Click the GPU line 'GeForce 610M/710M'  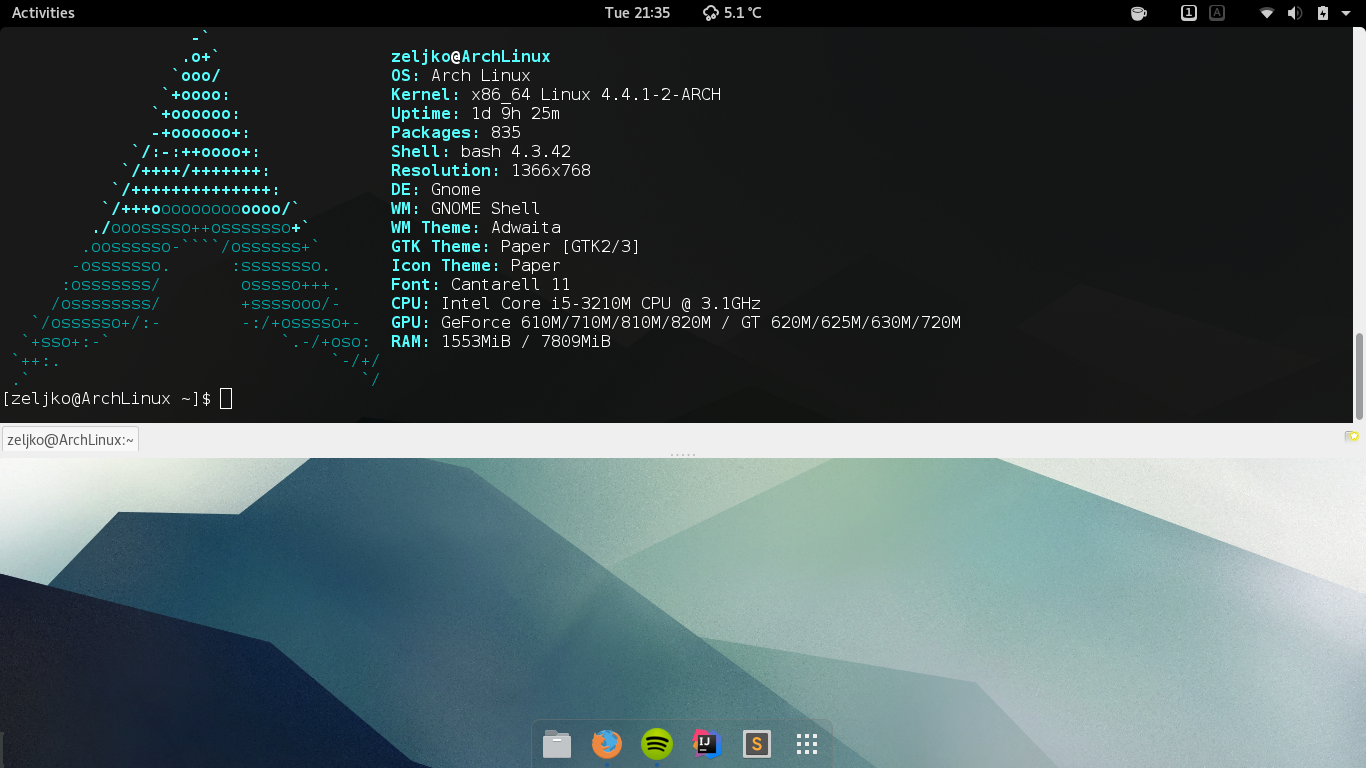[x=676, y=323]
